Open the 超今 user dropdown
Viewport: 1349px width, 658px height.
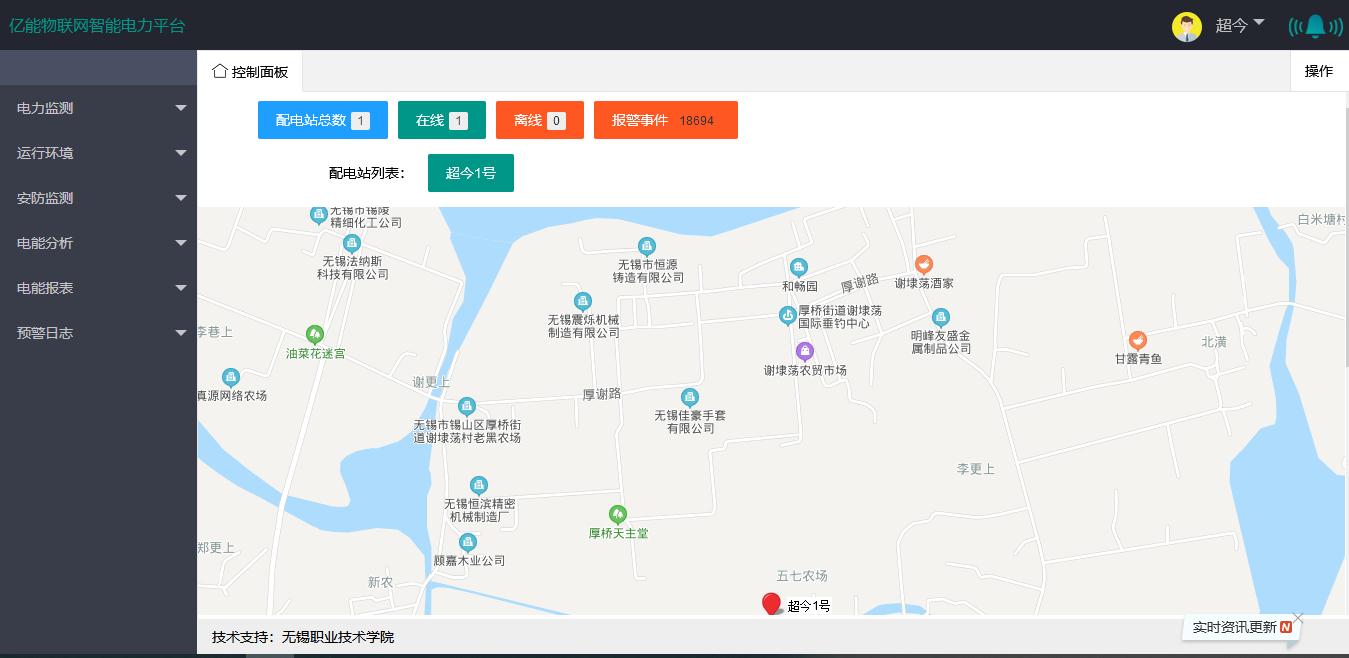tap(1240, 25)
